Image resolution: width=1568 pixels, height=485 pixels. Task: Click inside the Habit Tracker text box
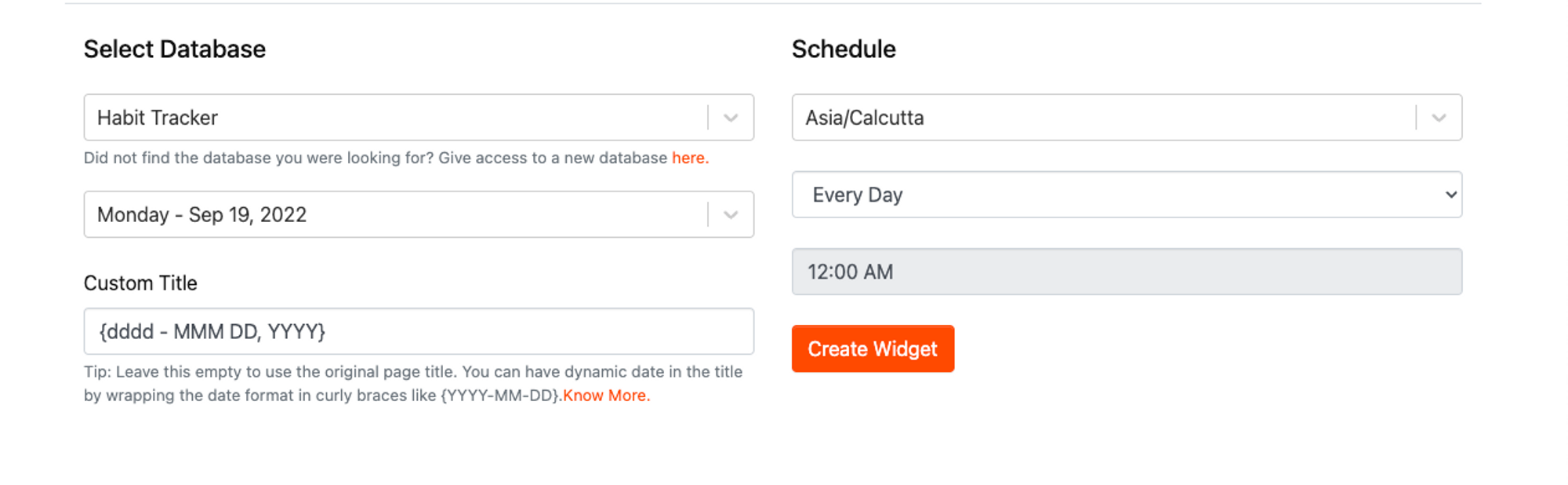(x=314, y=117)
